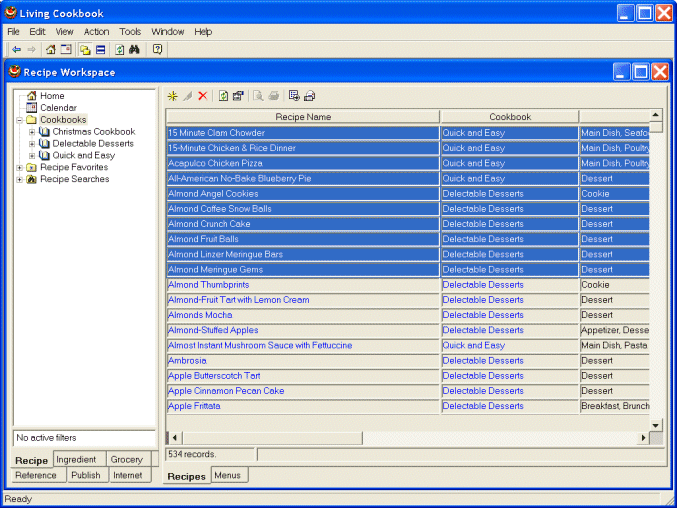
Task: Click the Recipe Favorites star folder icon
Action: pyautogui.click(x=31, y=167)
